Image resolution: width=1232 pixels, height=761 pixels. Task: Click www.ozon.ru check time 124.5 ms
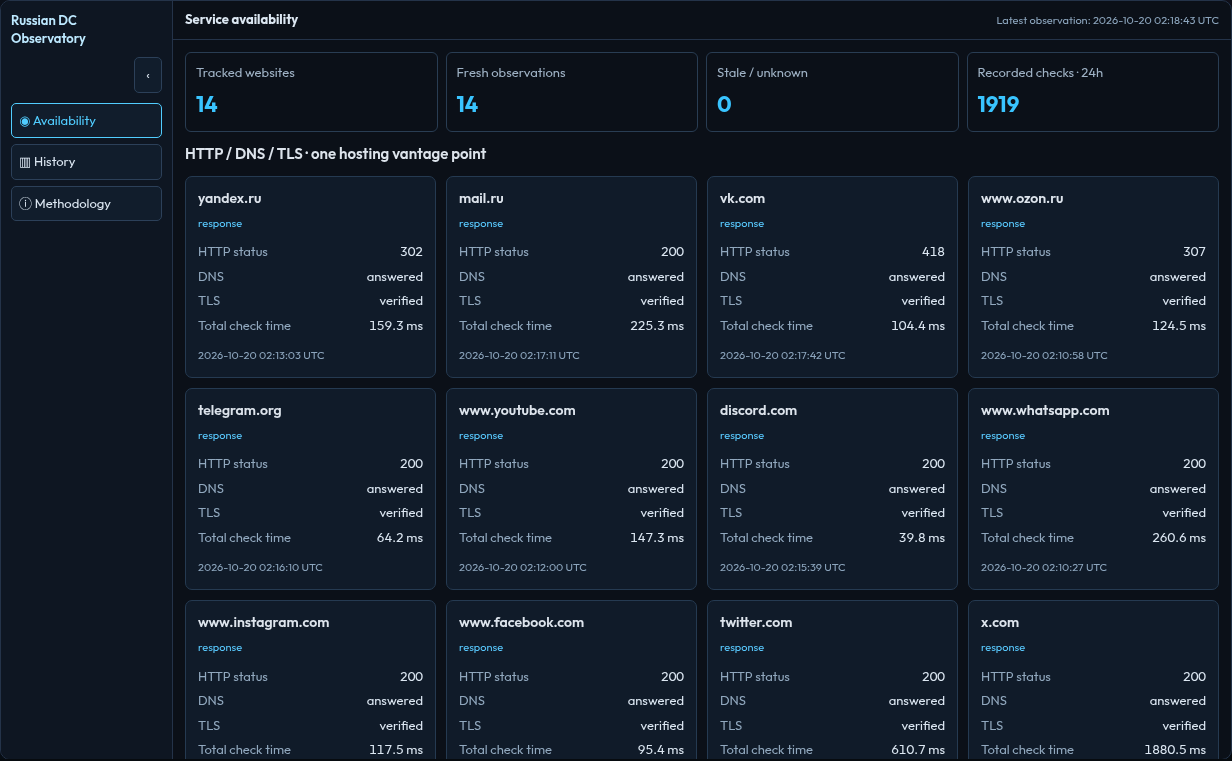(x=1179, y=326)
